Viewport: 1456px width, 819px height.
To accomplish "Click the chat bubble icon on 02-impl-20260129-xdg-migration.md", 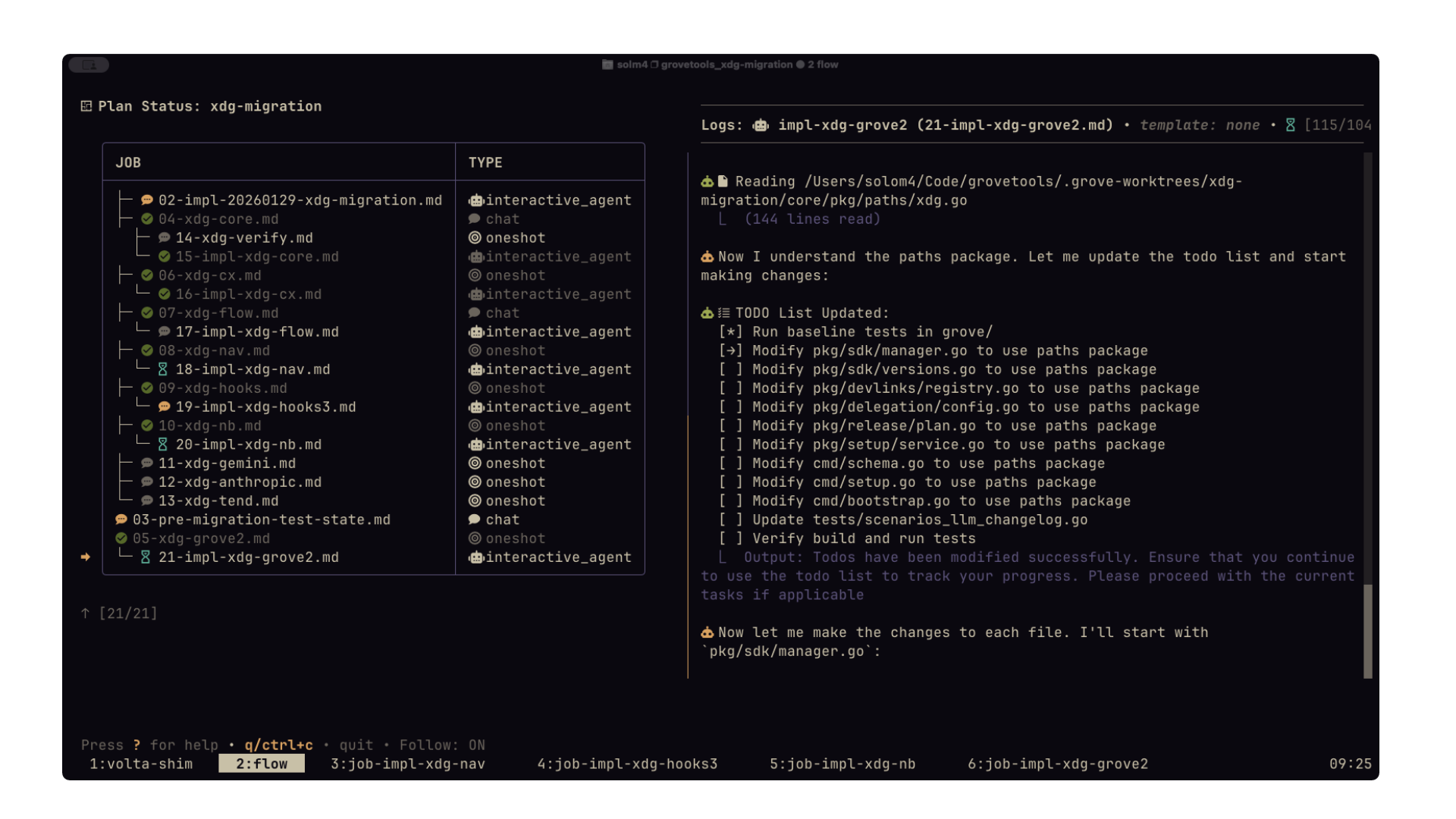I will 146,199.
